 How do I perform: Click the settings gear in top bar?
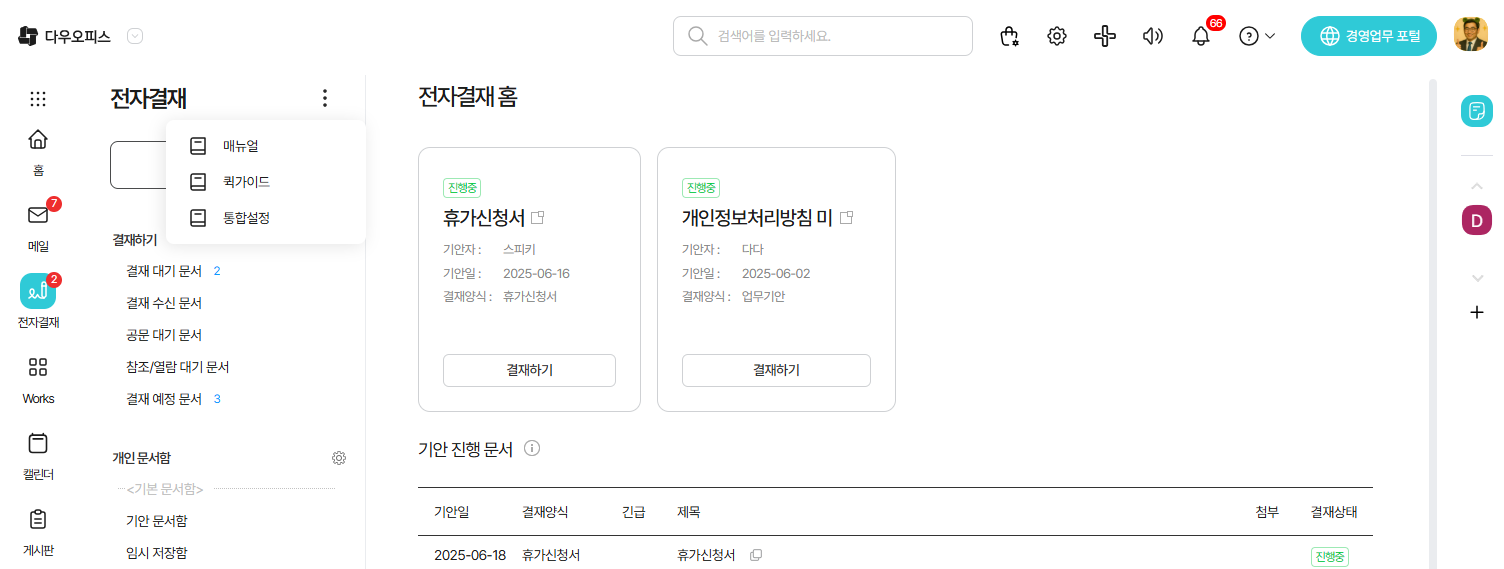(x=1056, y=36)
